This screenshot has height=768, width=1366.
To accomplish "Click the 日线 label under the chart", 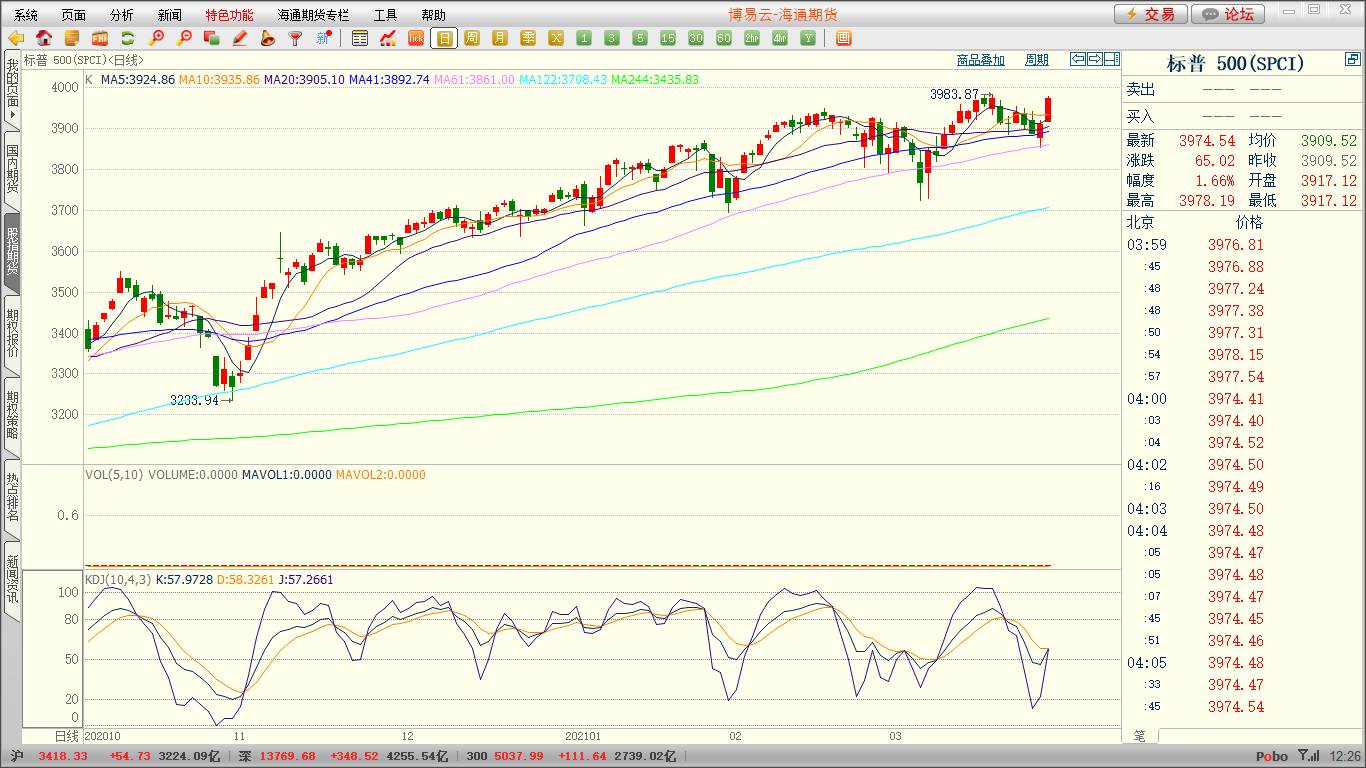I will coord(66,736).
